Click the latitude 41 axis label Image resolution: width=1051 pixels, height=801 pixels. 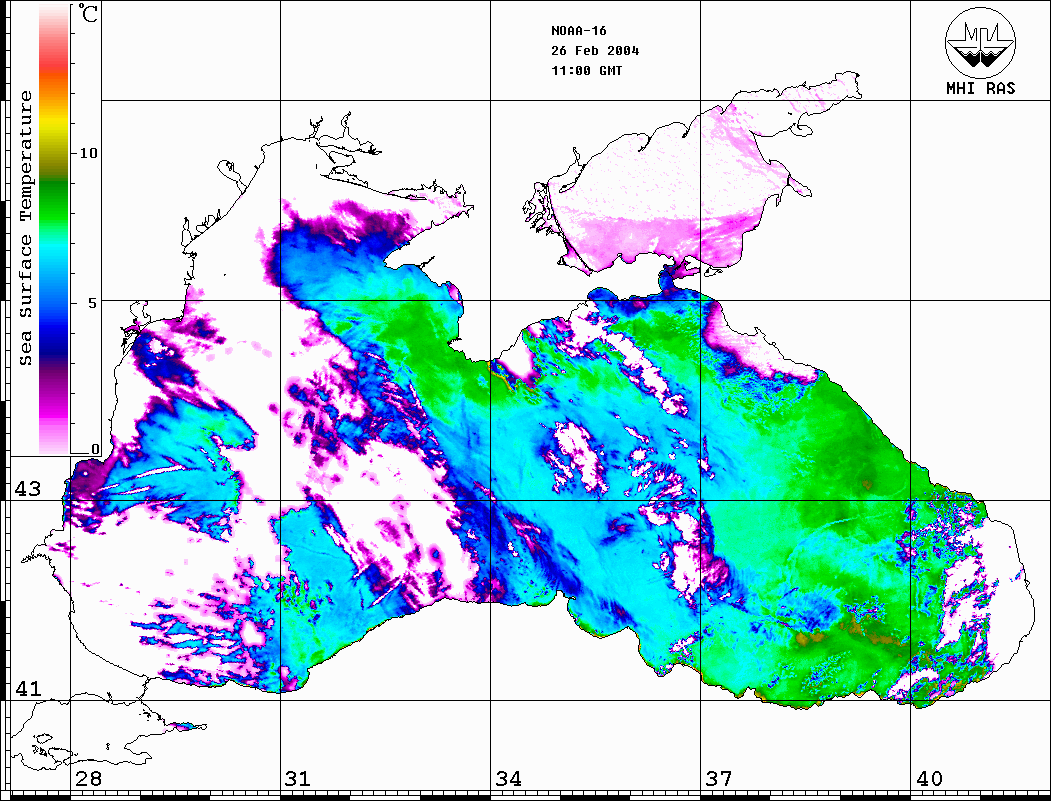pos(26,689)
